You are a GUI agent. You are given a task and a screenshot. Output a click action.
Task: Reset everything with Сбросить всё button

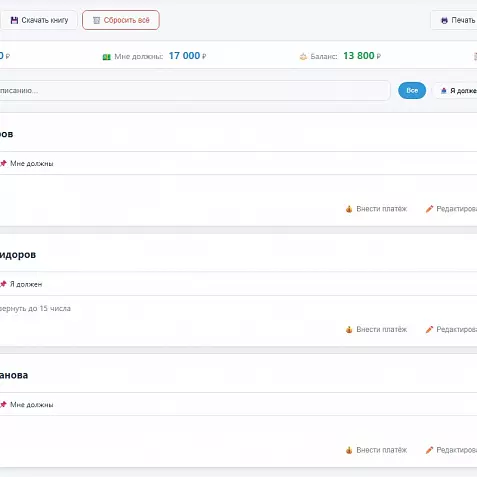click(121, 20)
